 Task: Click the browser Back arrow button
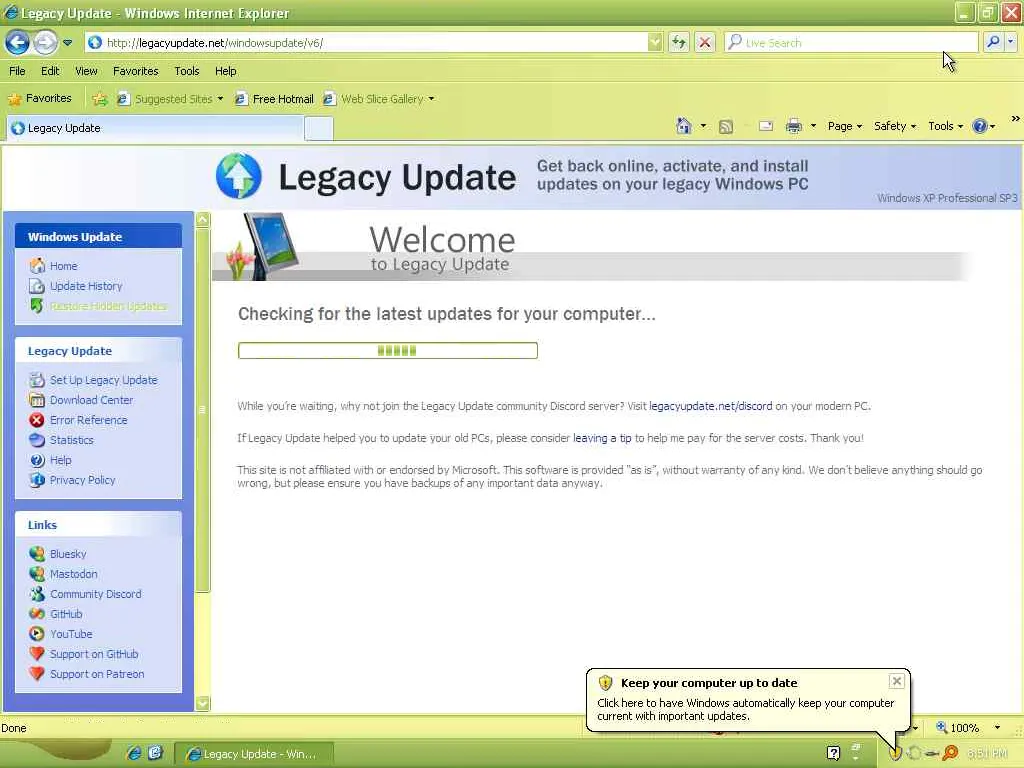[x=17, y=42]
